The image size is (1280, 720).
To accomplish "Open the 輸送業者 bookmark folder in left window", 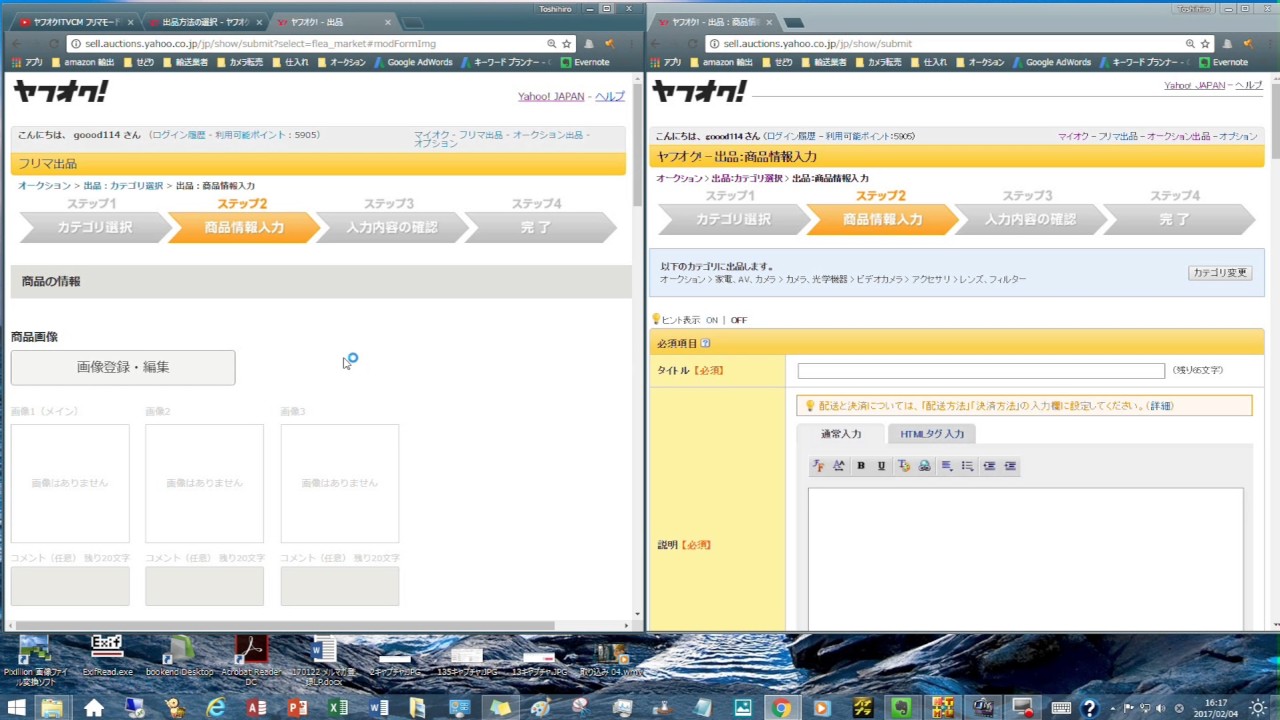I will coord(185,62).
